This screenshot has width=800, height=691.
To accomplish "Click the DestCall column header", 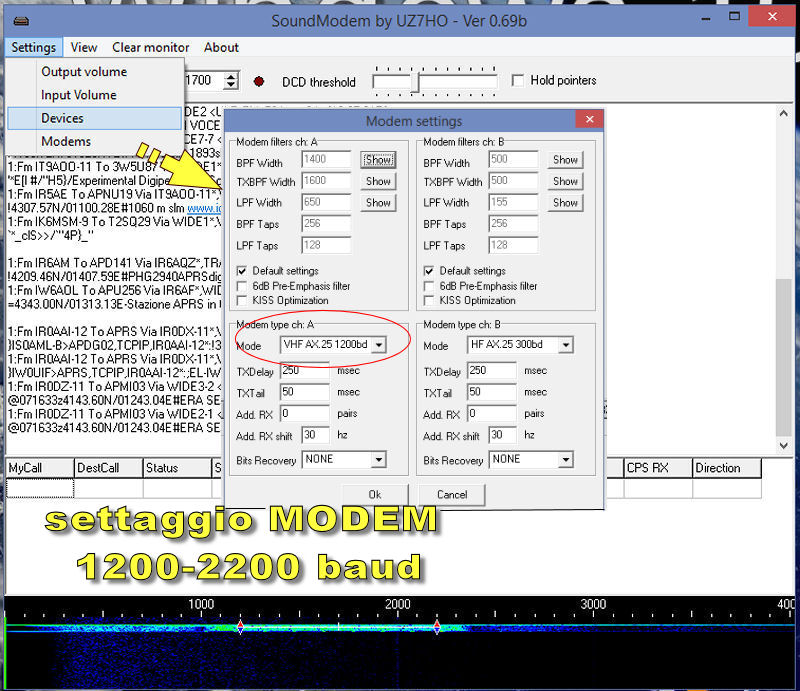I will tap(109, 468).
